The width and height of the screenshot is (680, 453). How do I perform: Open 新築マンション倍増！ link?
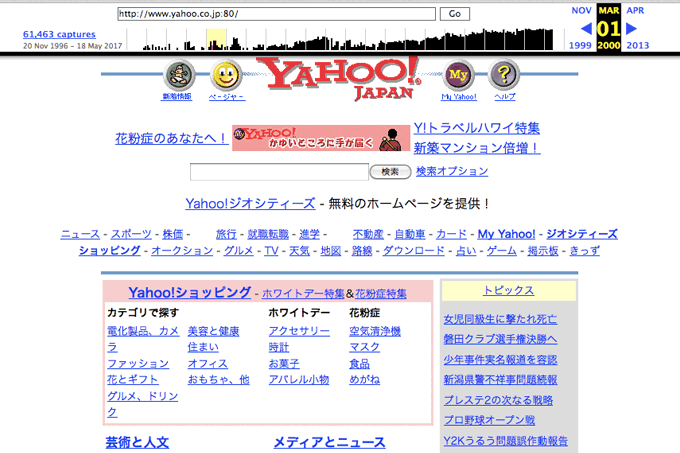pyautogui.click(x=477, y=148)
